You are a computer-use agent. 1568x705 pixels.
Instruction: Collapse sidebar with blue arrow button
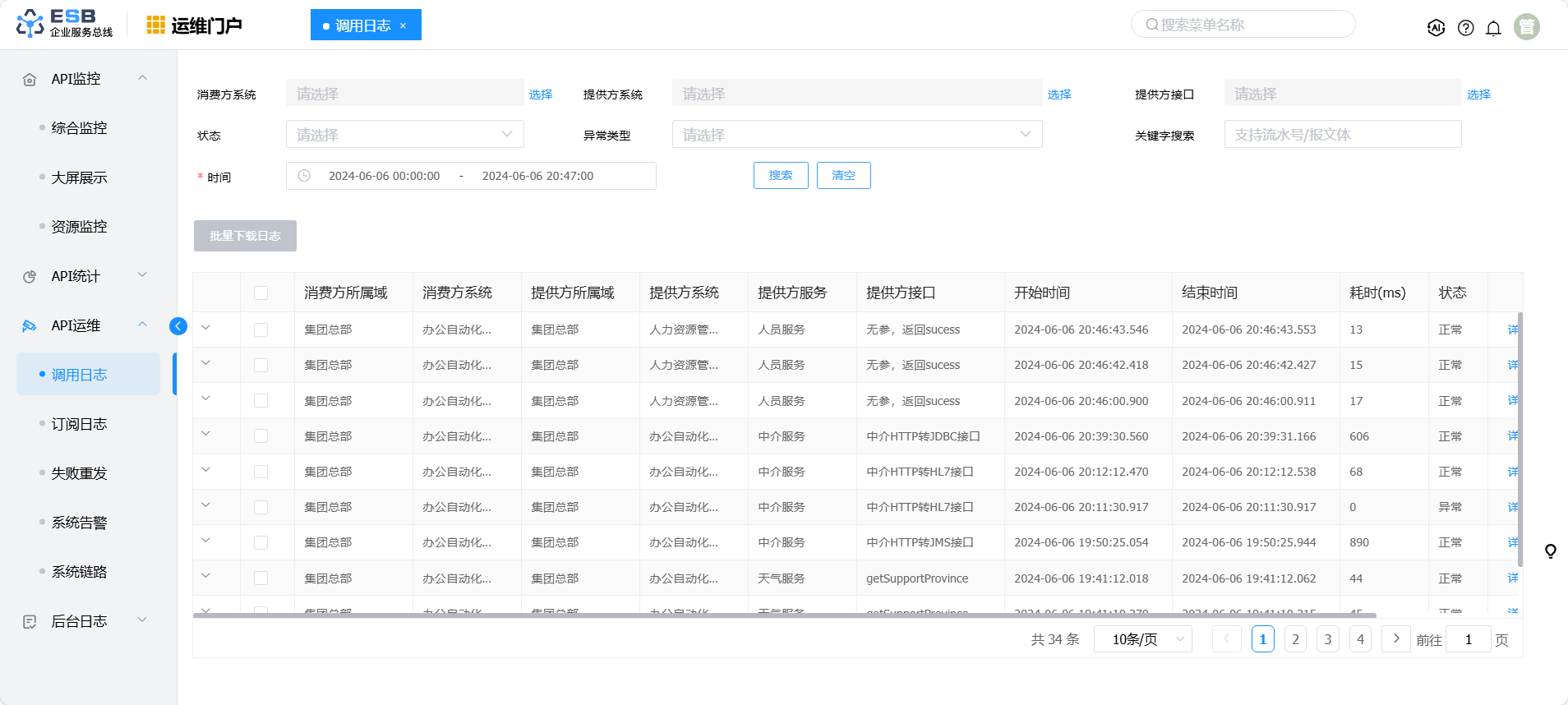178,326
